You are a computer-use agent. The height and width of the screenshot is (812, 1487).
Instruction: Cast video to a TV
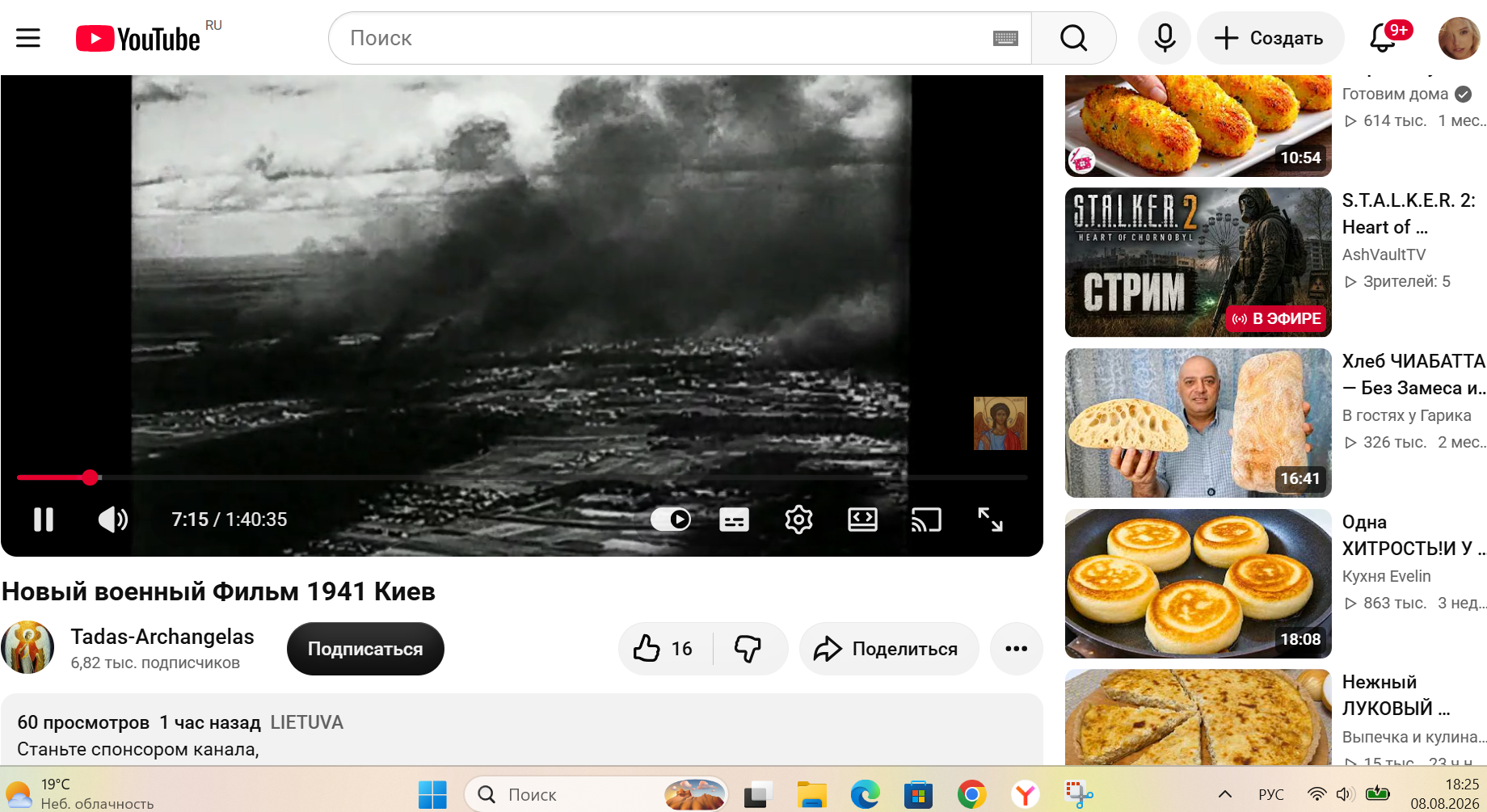(x=926, y=520)
